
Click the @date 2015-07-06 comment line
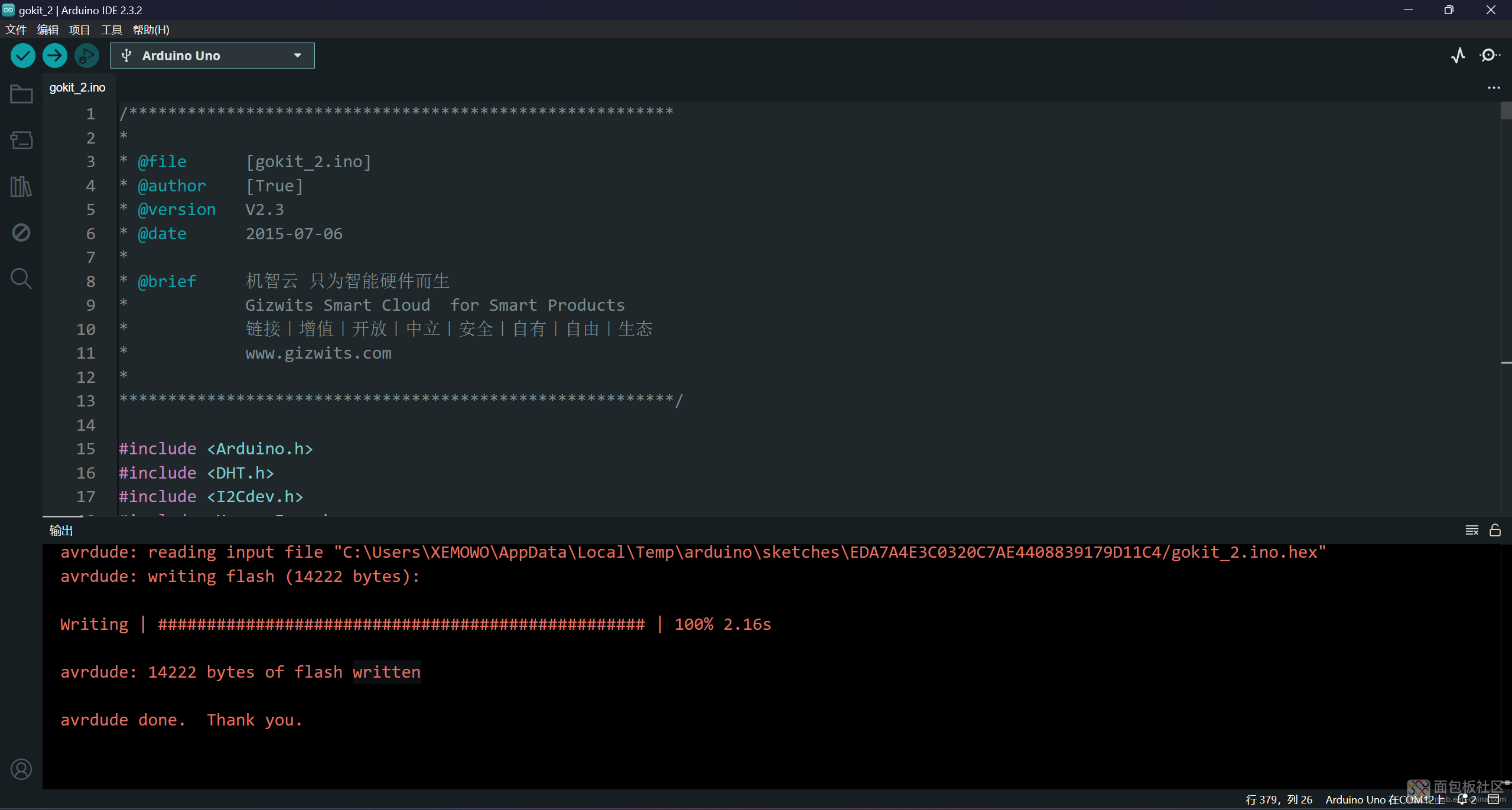230,233
